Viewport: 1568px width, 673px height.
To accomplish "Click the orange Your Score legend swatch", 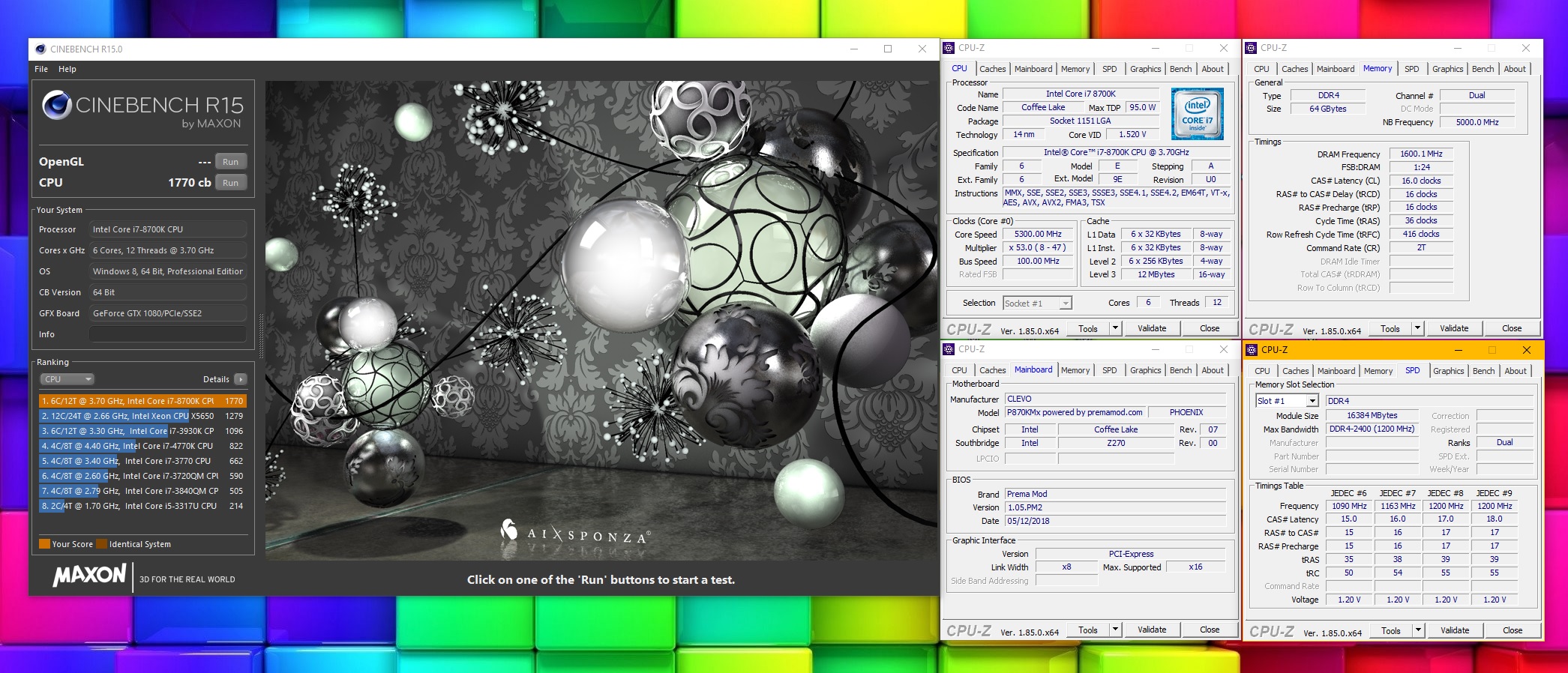I will [44, 544].
